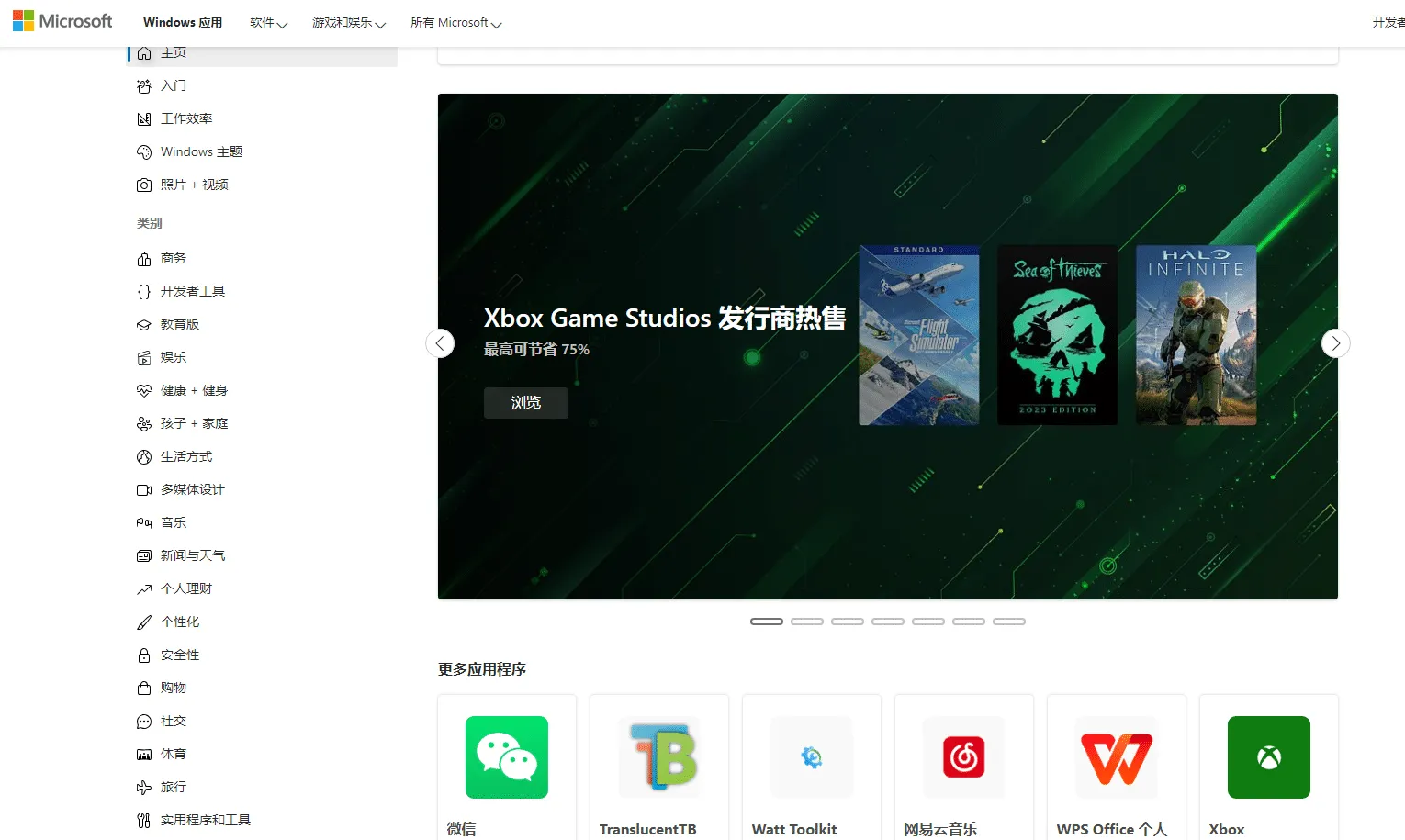1405x840 pixels.
Task: Click the 娱乐 category icon
Action: (x=144, y=358)
